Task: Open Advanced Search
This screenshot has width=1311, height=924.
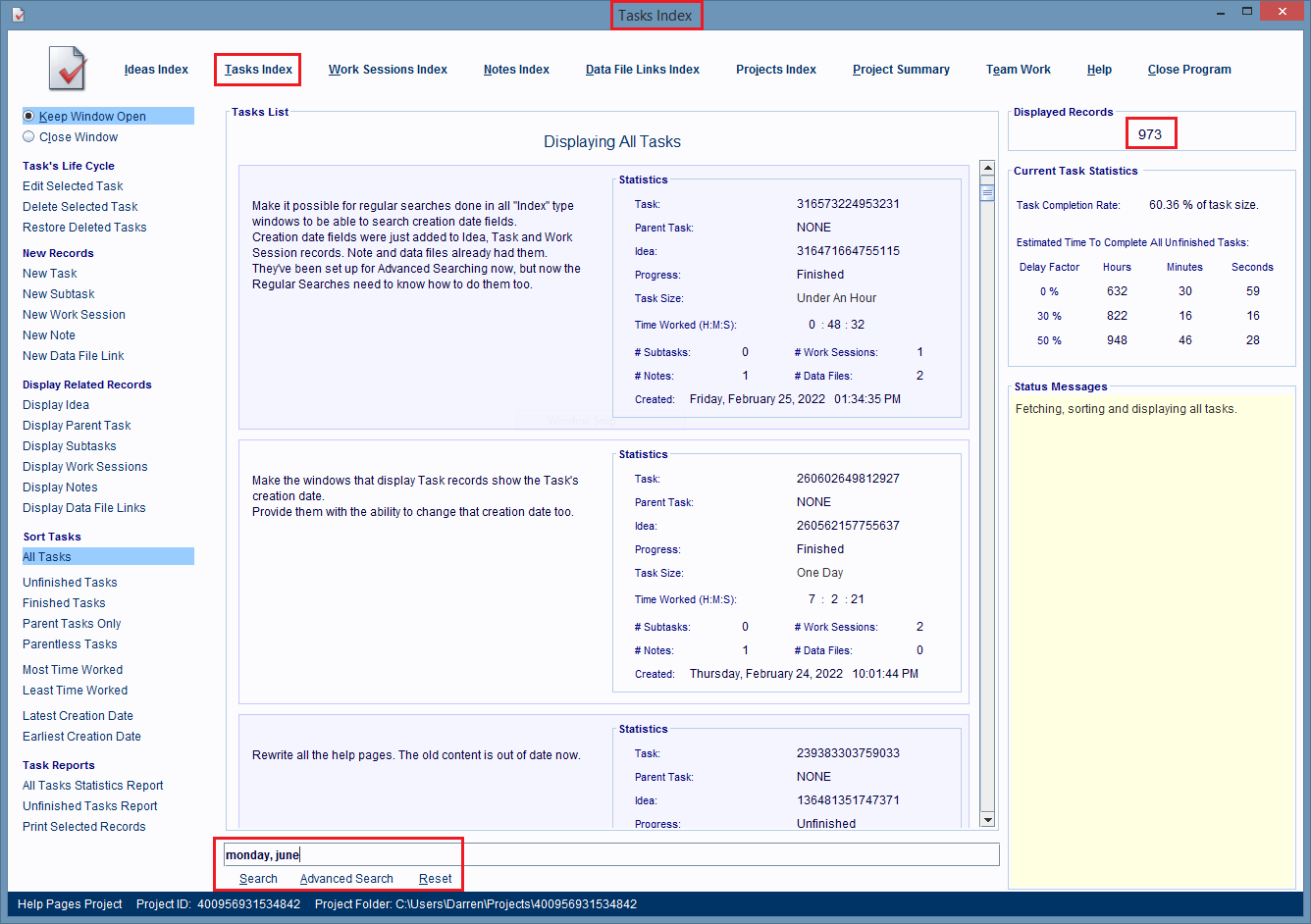Action: point(346,879)
